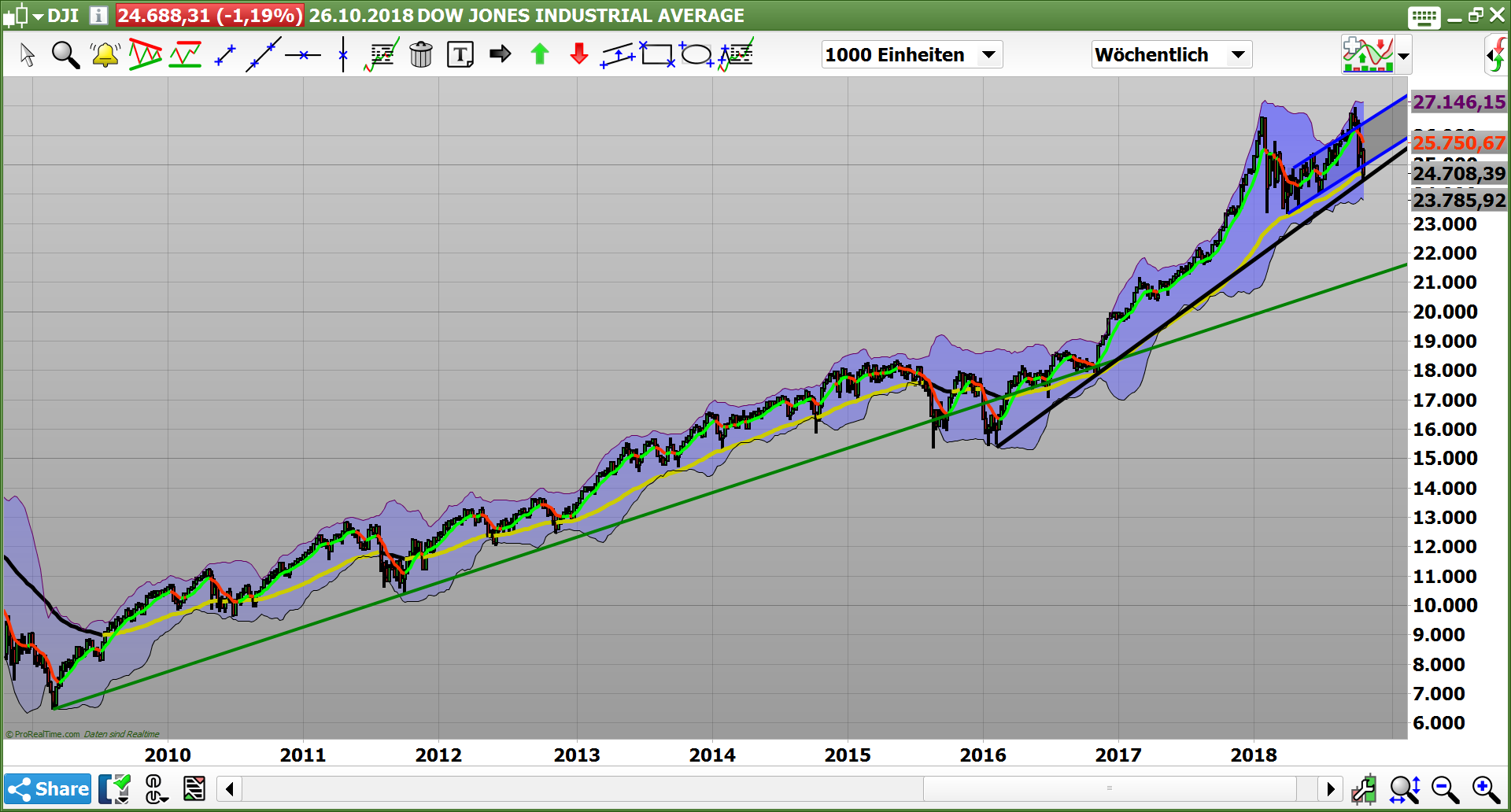Click the 2014 label on the time axis

(x=712, y=755)
